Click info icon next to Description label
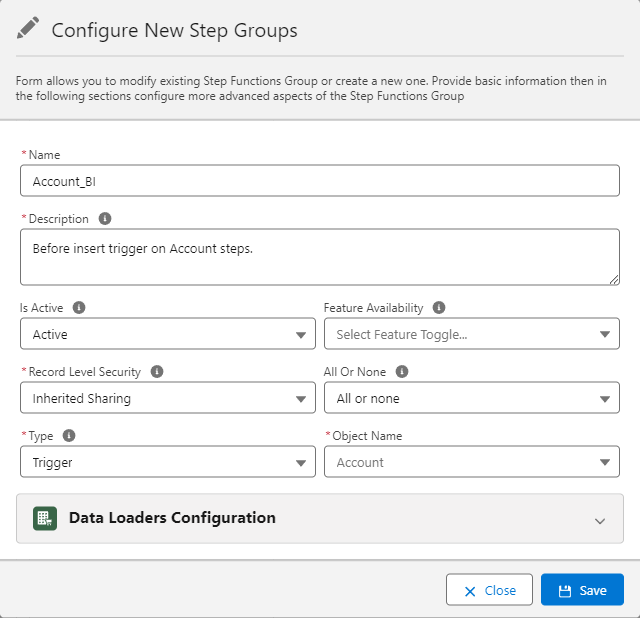 tap(105, 219)
